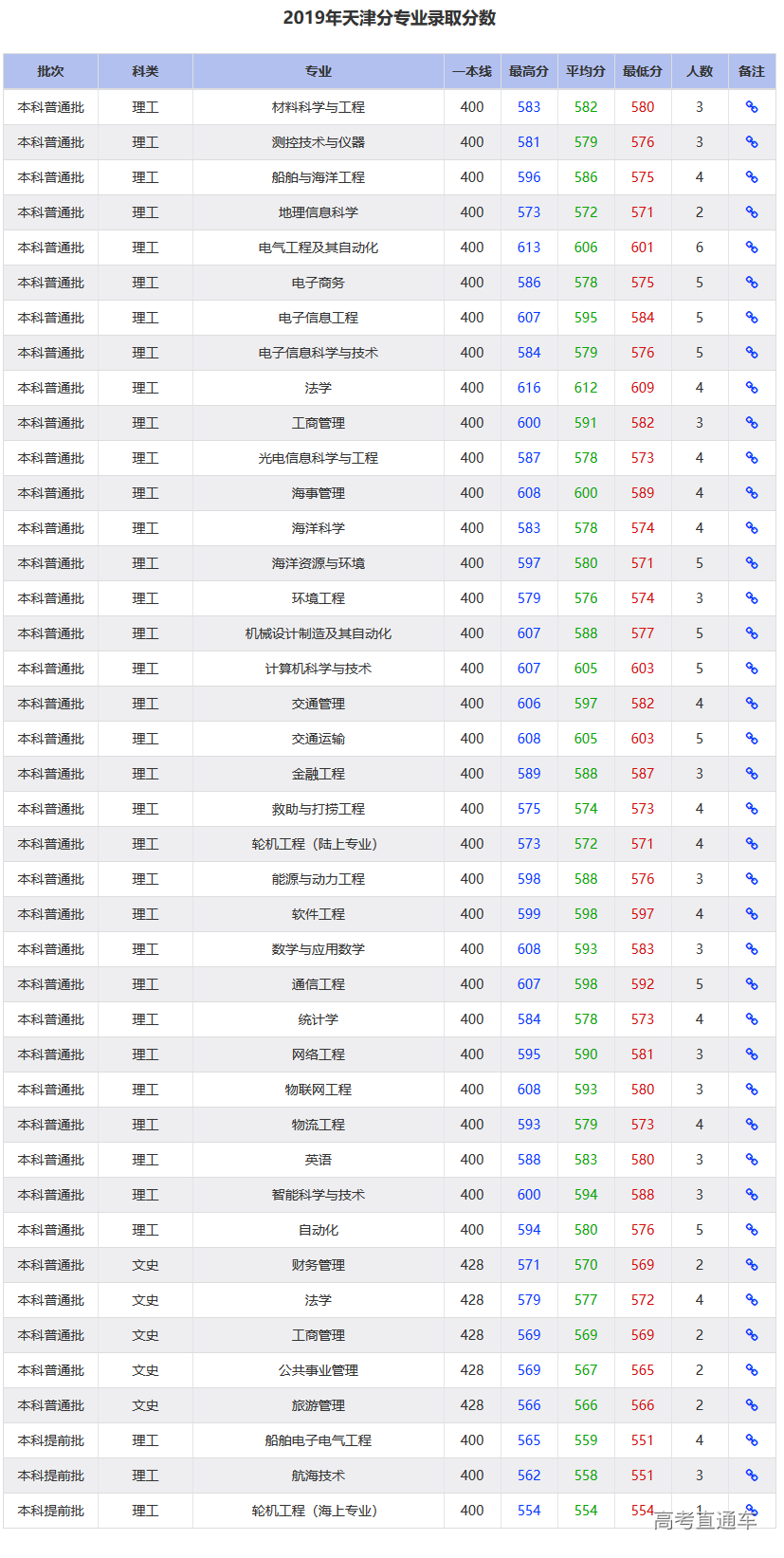Click the link icon for 航海技术

tap(751, 1476)
